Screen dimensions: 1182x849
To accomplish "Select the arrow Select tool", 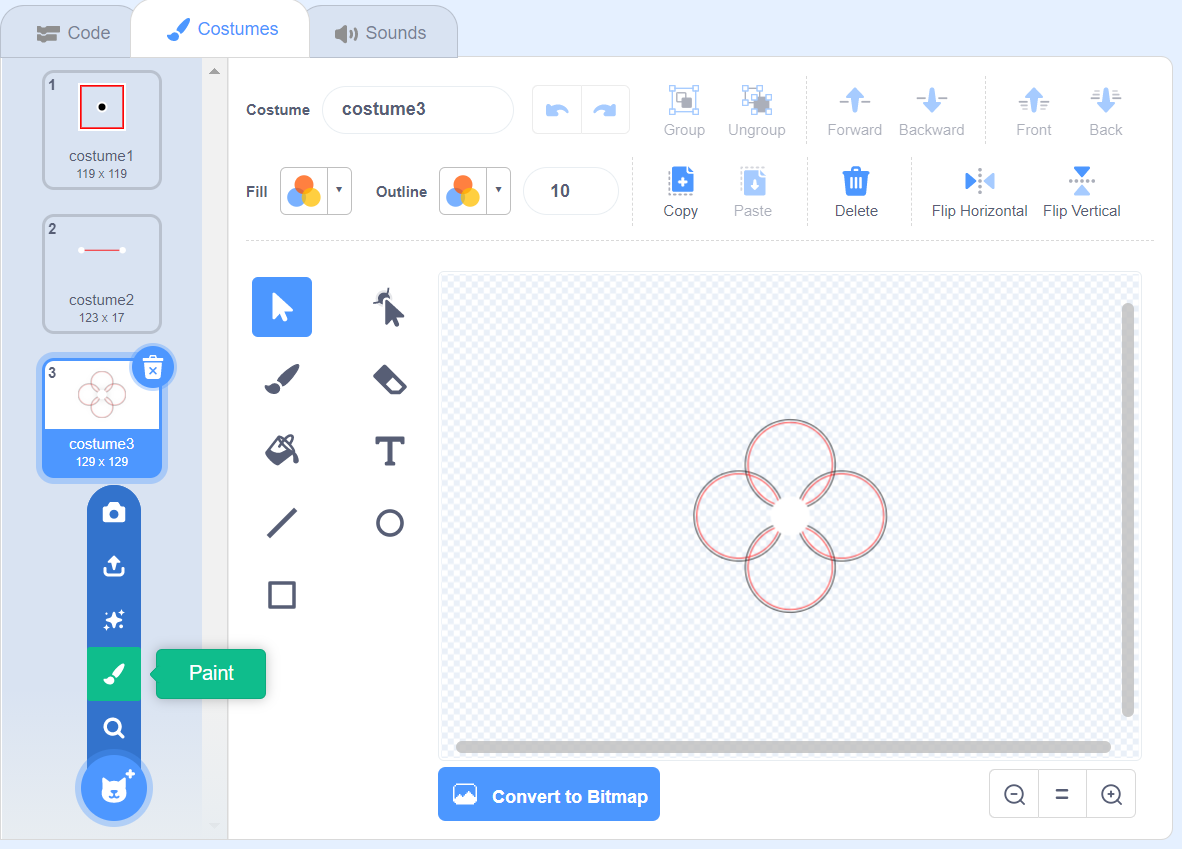I will (x=281, y=307).
